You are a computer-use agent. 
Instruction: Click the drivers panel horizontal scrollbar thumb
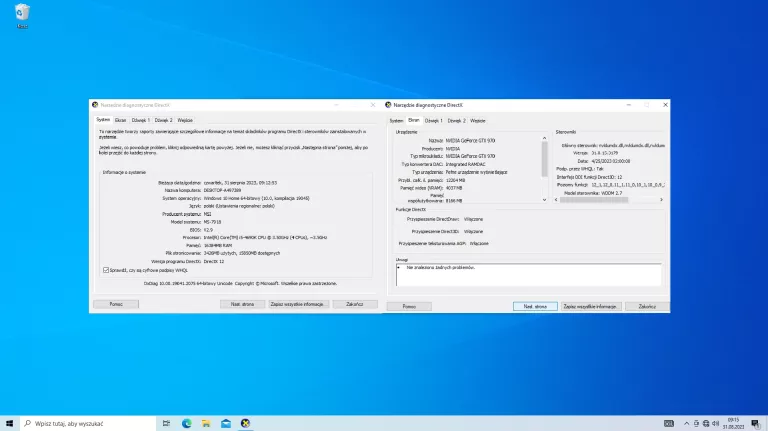594,200
